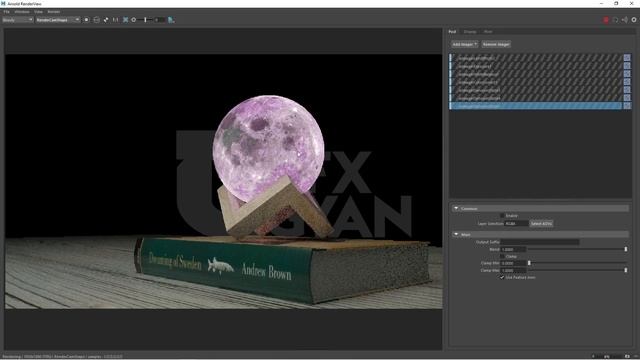Click the rendered moon image in viewport
This screenshot has width=640, height=360.
(x=268, y=149)
